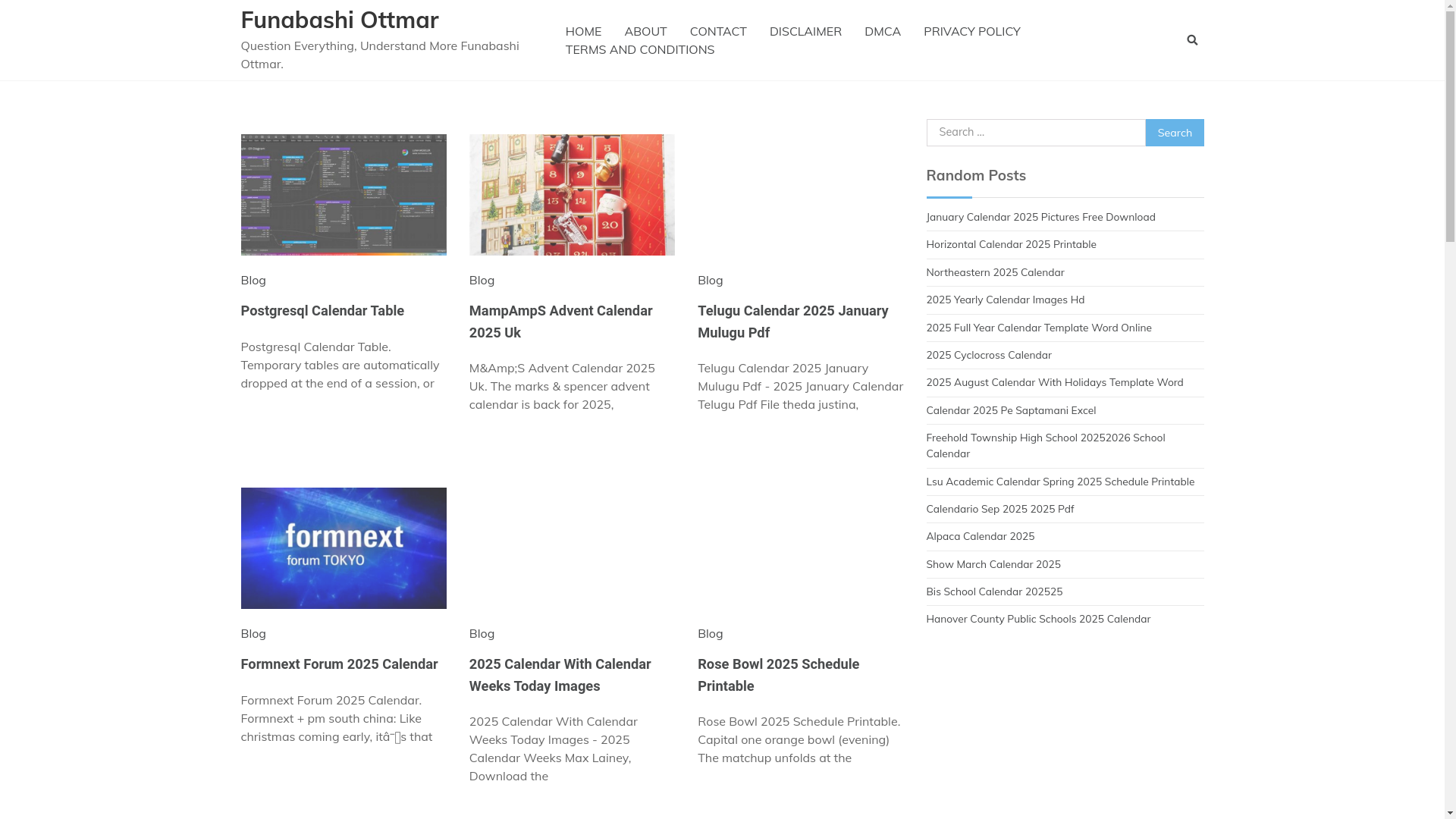
Task: Open MampAmpS Advent Calendar 2025 Uk post
Action: (560, 322)
